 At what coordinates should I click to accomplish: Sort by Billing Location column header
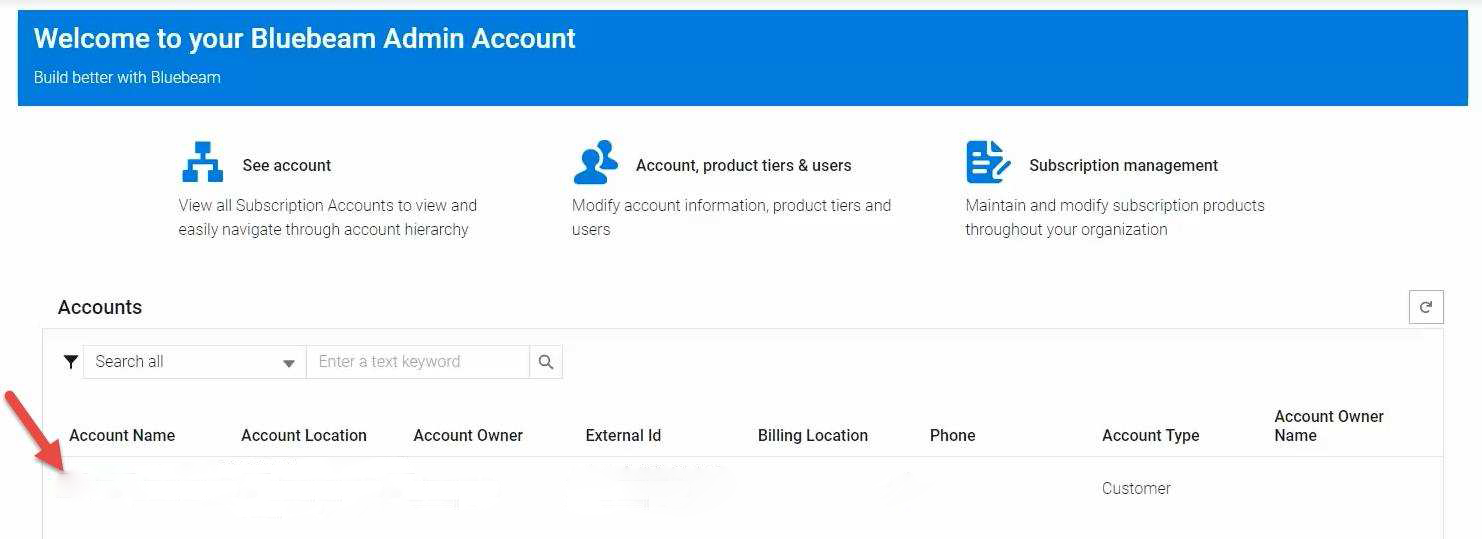point(812,436)
